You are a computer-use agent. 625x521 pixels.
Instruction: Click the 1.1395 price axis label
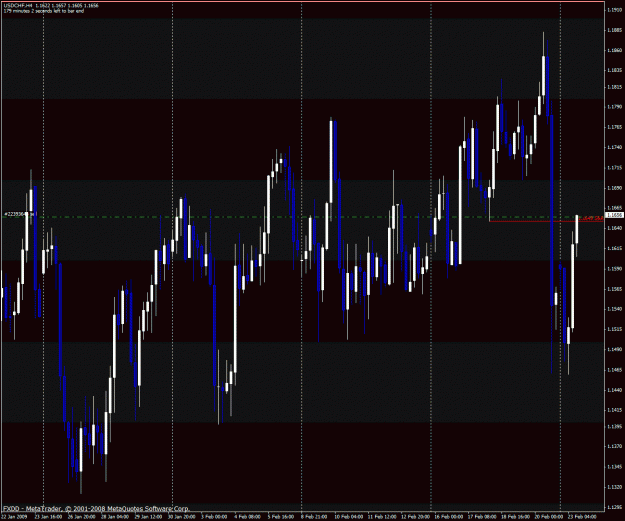(x=613, y=427)
